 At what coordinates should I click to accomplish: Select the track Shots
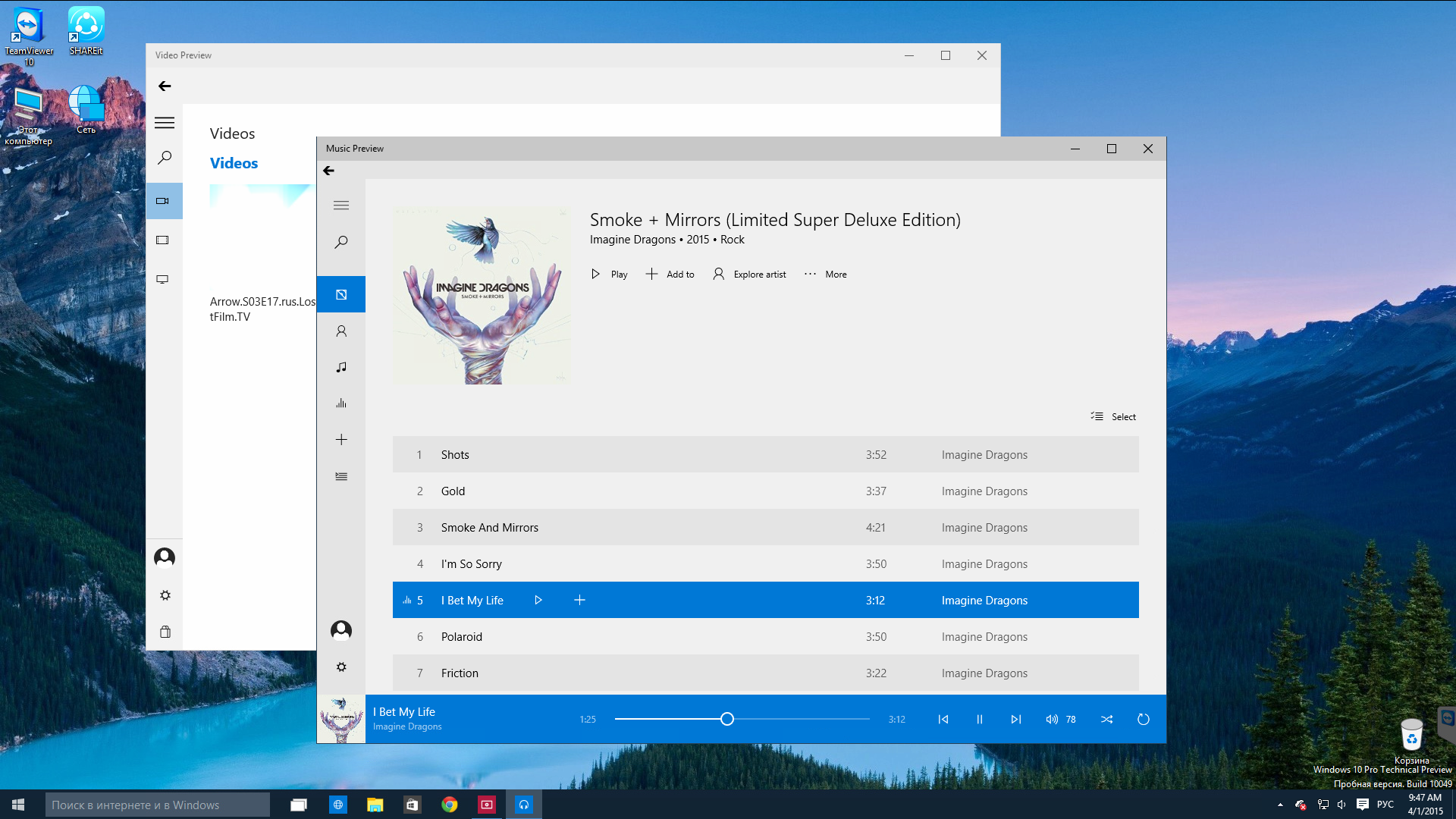(766, 455)
